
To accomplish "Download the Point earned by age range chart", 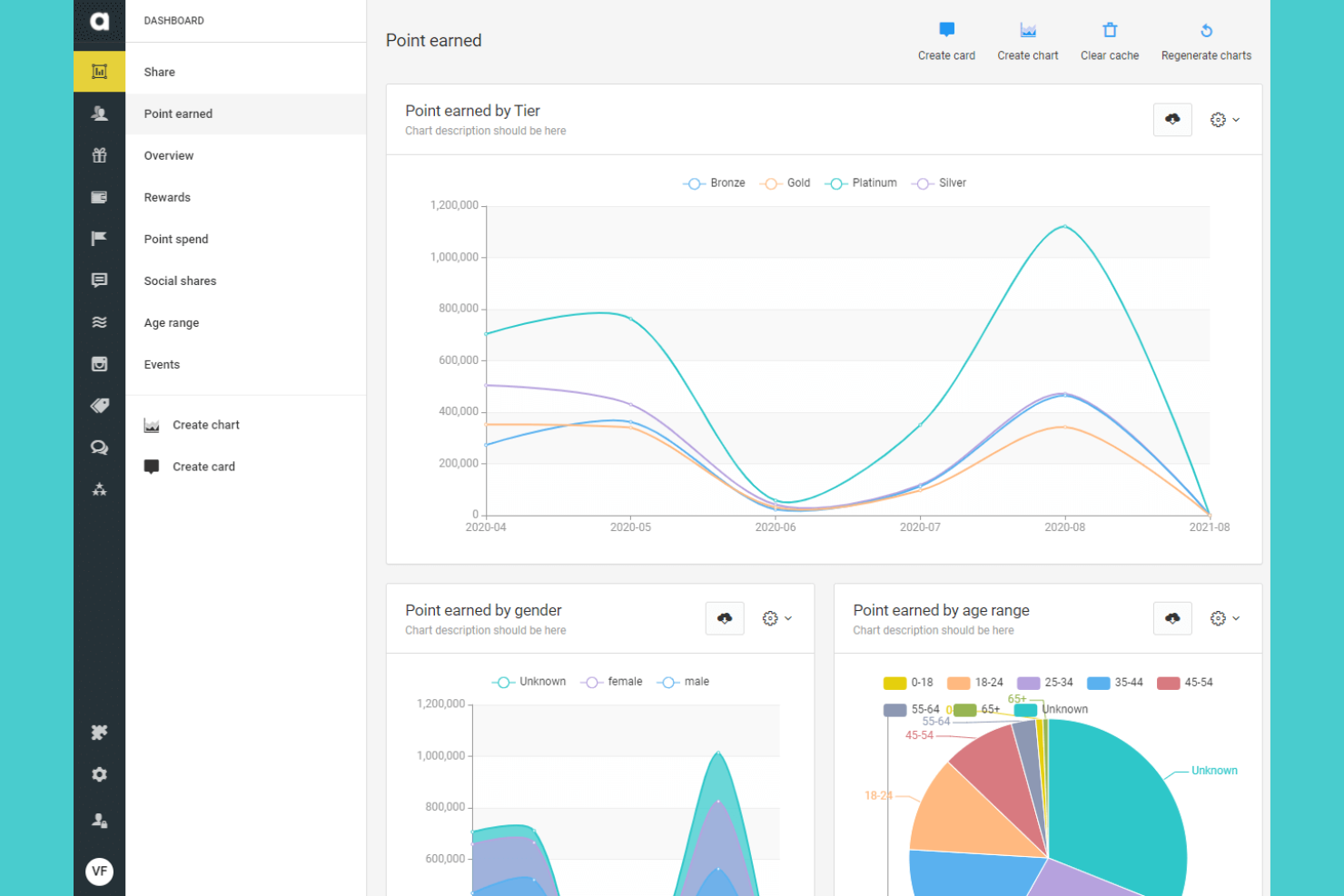I will 1172,618.
